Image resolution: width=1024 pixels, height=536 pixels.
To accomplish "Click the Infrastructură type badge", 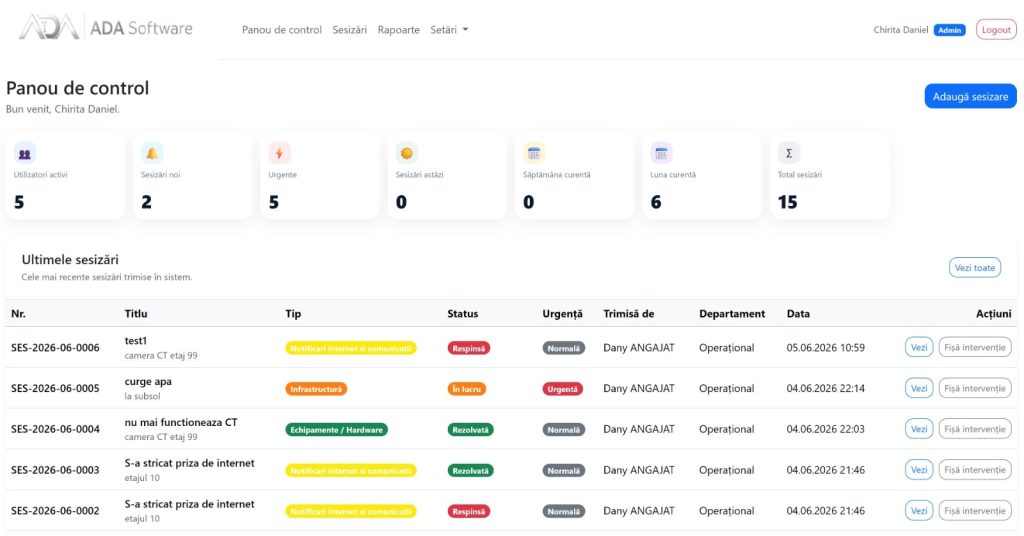I will click(316, 389).
